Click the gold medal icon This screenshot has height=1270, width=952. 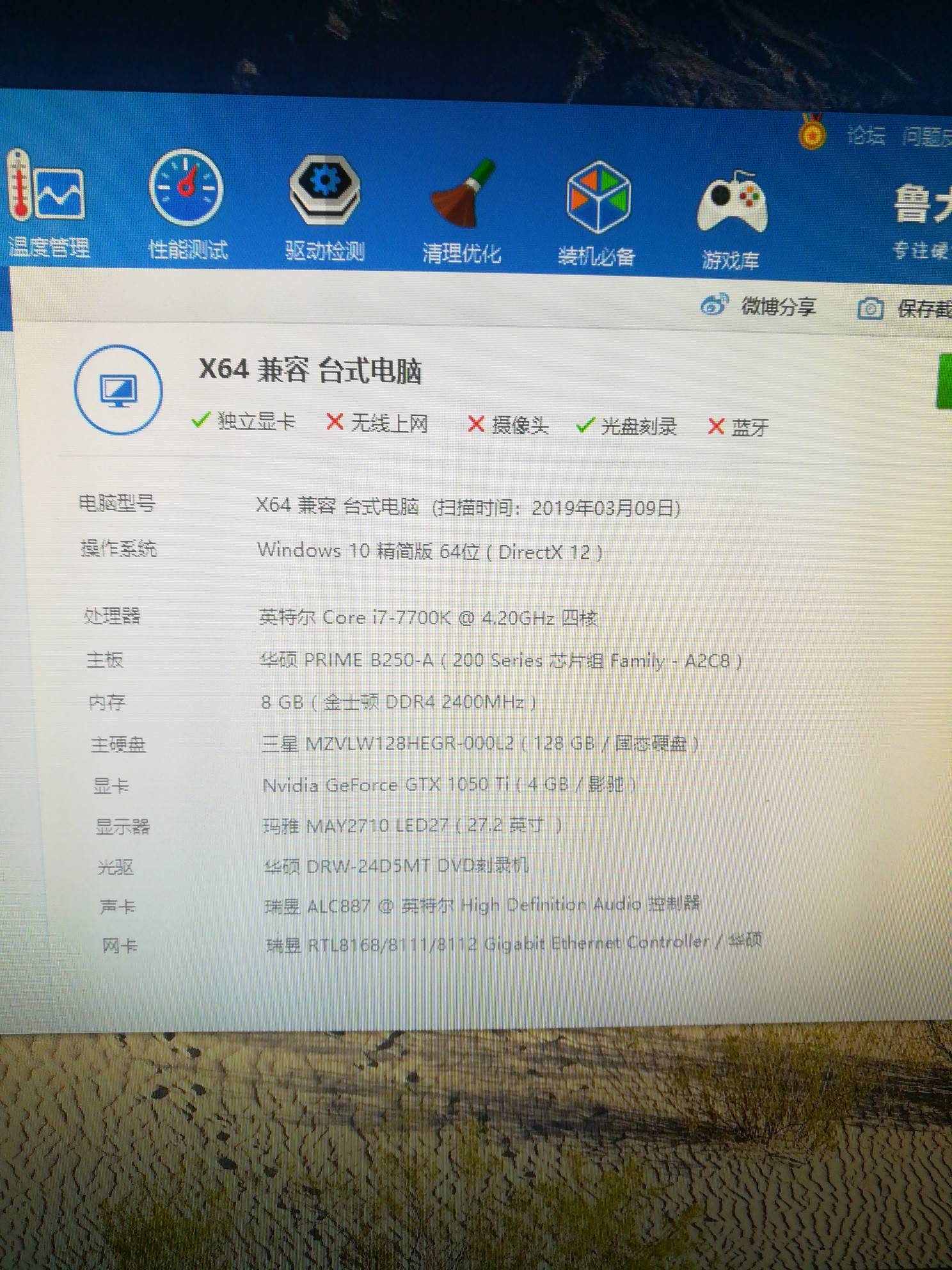(812, 131)
